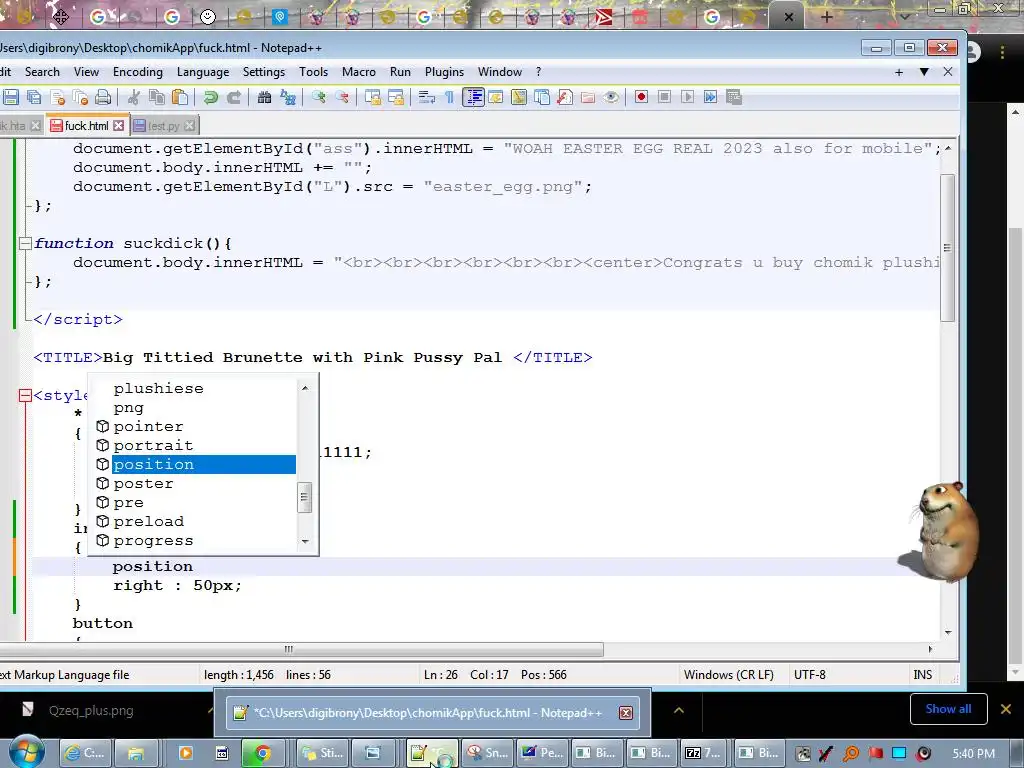Click the Redo arrow icon
Viewport: 1024px width, 768px height.
click(234, 97)
